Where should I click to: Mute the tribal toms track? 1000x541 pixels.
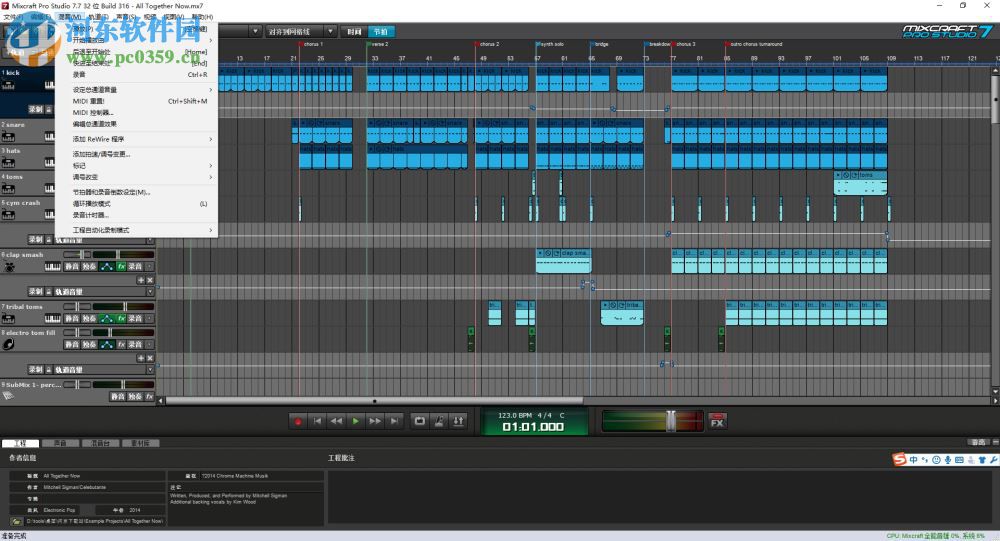tap(71, 318)
